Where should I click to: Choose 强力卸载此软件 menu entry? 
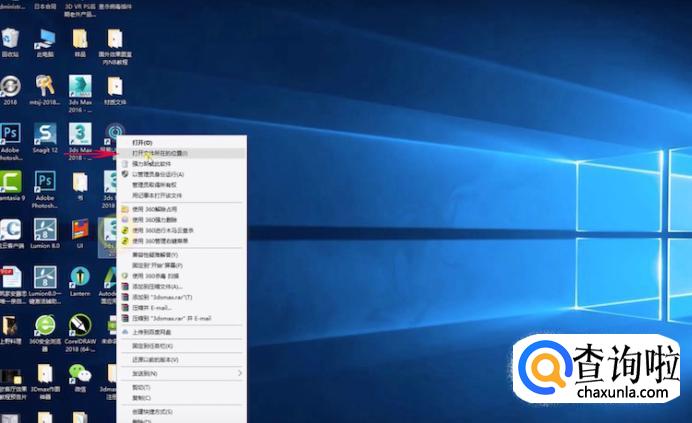pos(181,164)
